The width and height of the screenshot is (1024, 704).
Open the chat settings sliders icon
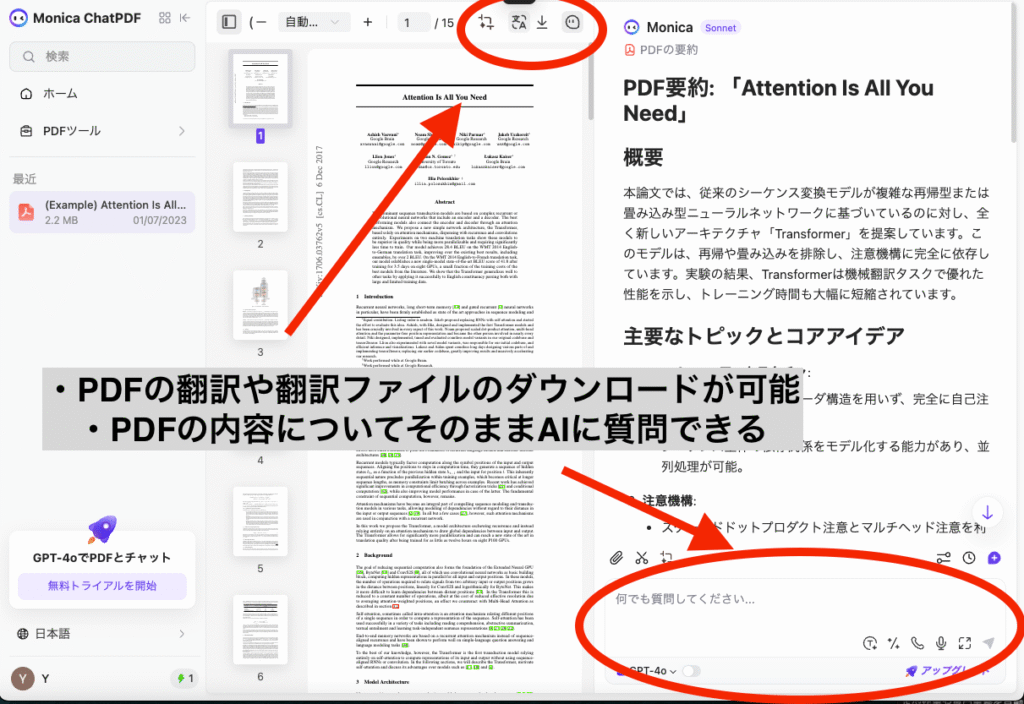pyautogui.click(x=943, y=558)
